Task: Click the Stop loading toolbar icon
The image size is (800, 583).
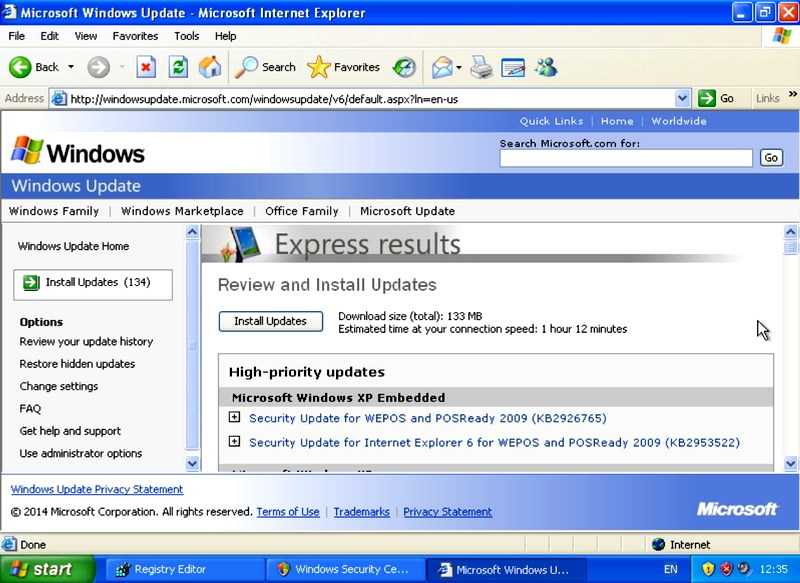Action: point(146,67)
